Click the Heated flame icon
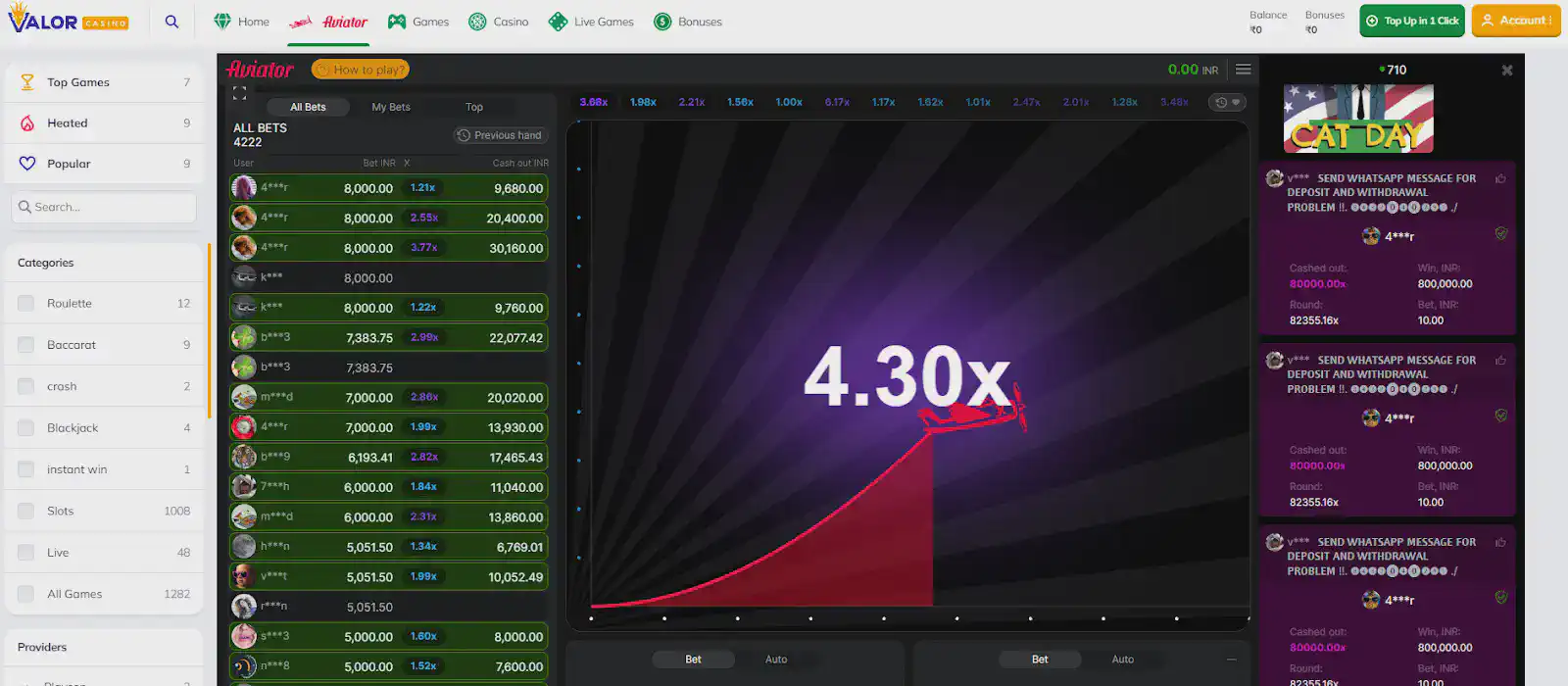Screen dimensions: 1568x686 pos(27,123)
